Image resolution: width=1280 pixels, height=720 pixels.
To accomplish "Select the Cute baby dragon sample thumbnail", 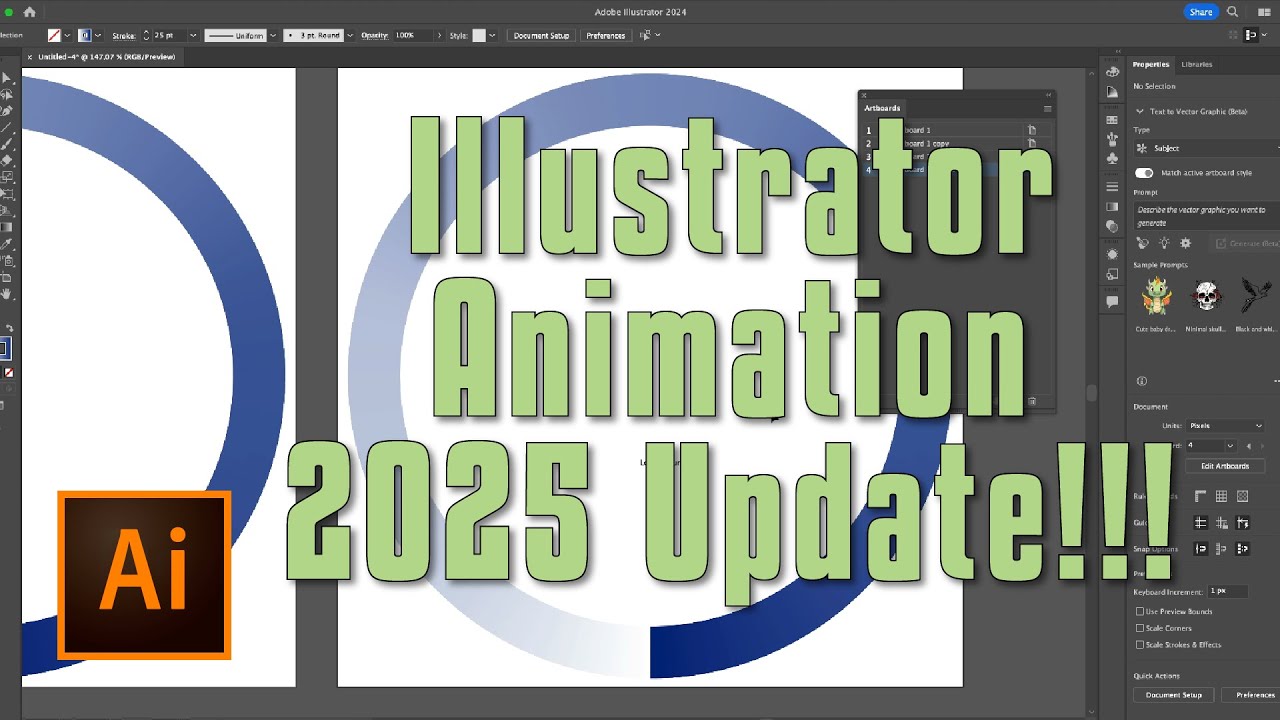I will [1155, 296].
